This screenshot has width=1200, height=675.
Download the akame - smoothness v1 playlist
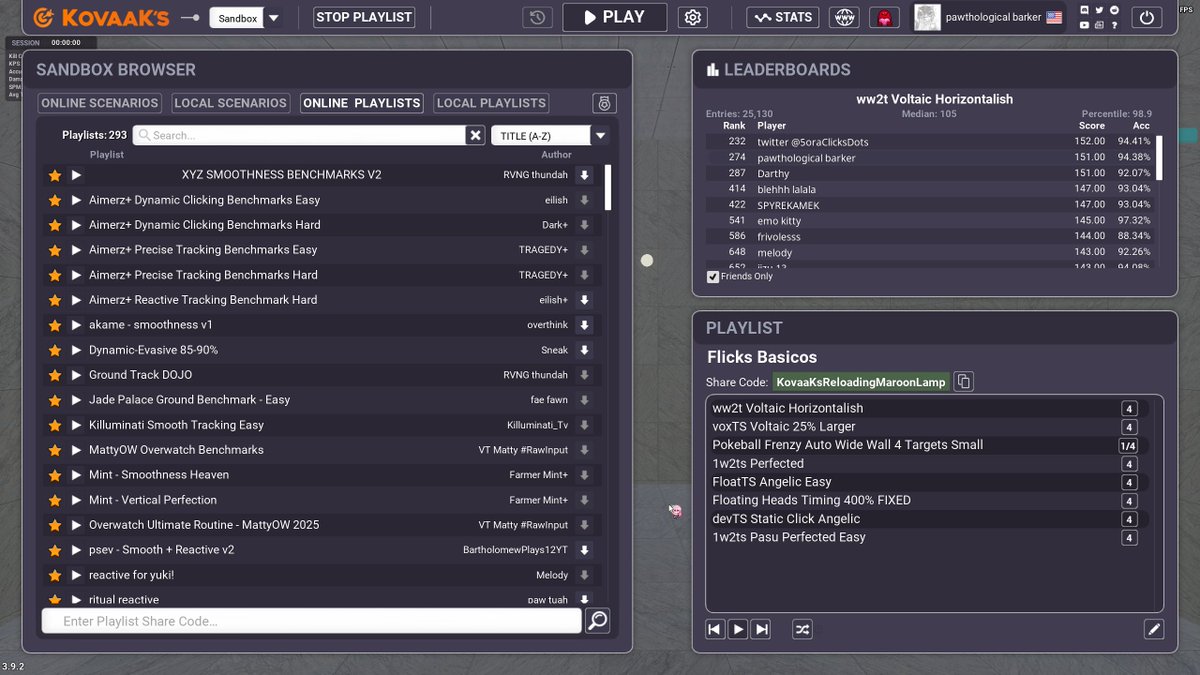(585, 325)
